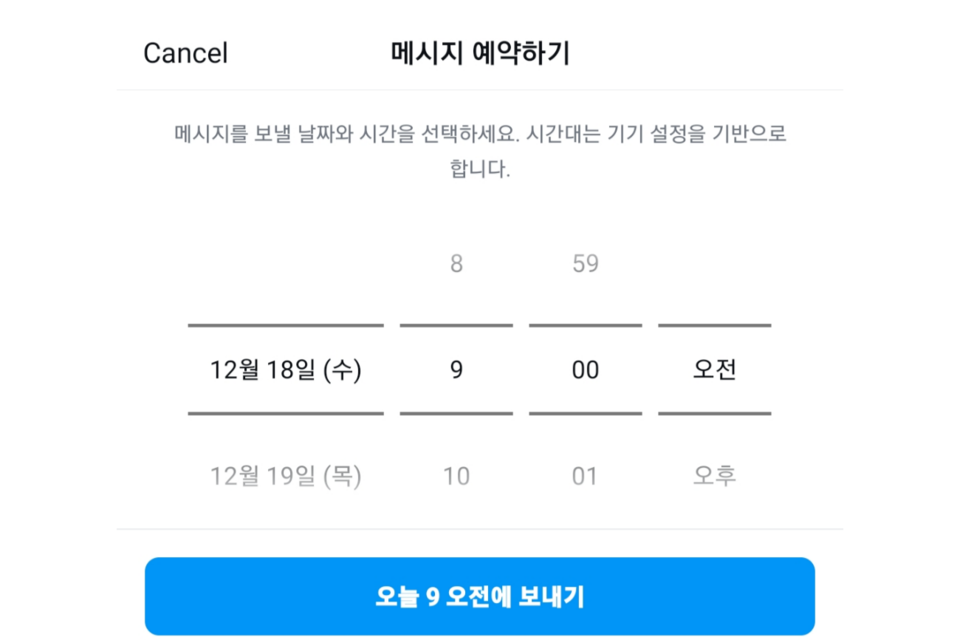
Task: Tap the currently selected hour 9
Action: pyautogui.click(x=456, y=369)
